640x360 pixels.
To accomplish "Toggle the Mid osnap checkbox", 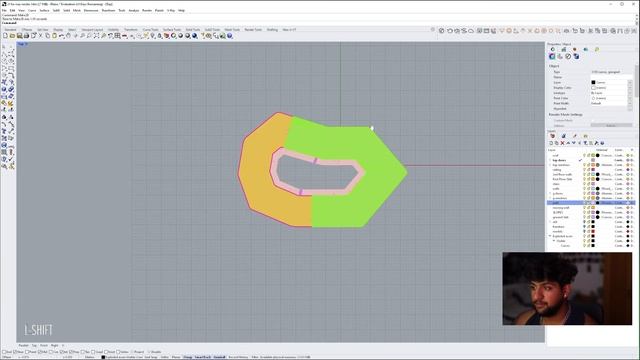I will click(40, 352).
